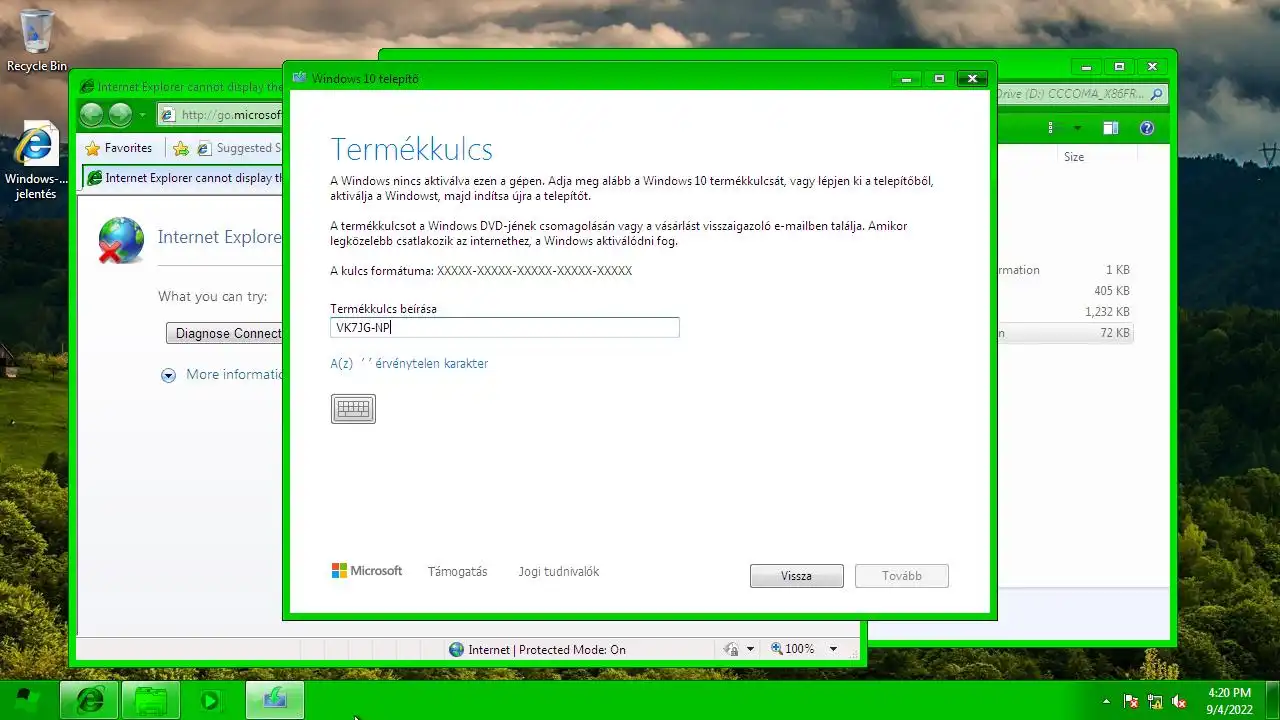Open the Start menu
The image size is (1280, 720).
coord(28,700)
